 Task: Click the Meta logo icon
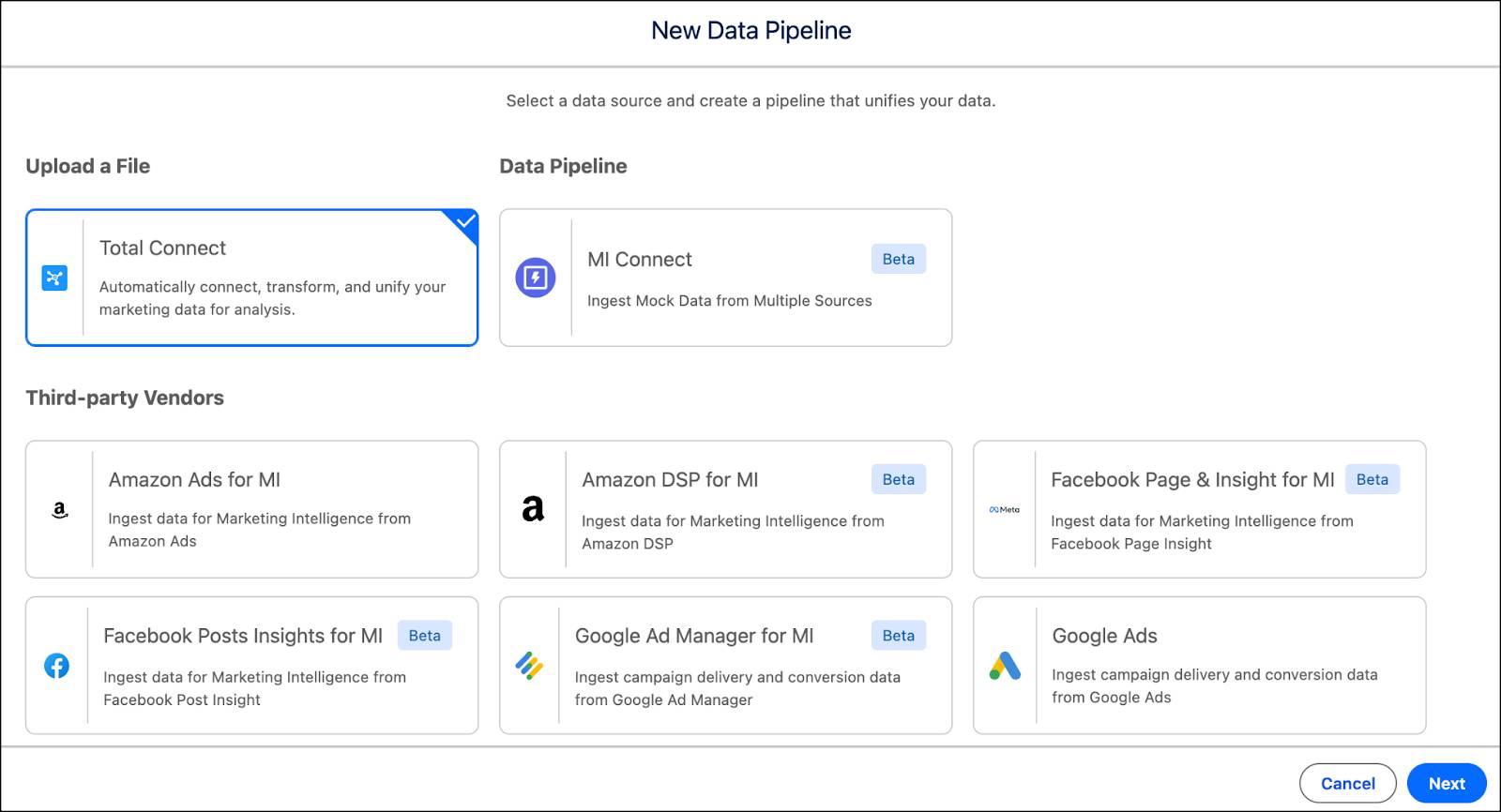point(1004,510)
